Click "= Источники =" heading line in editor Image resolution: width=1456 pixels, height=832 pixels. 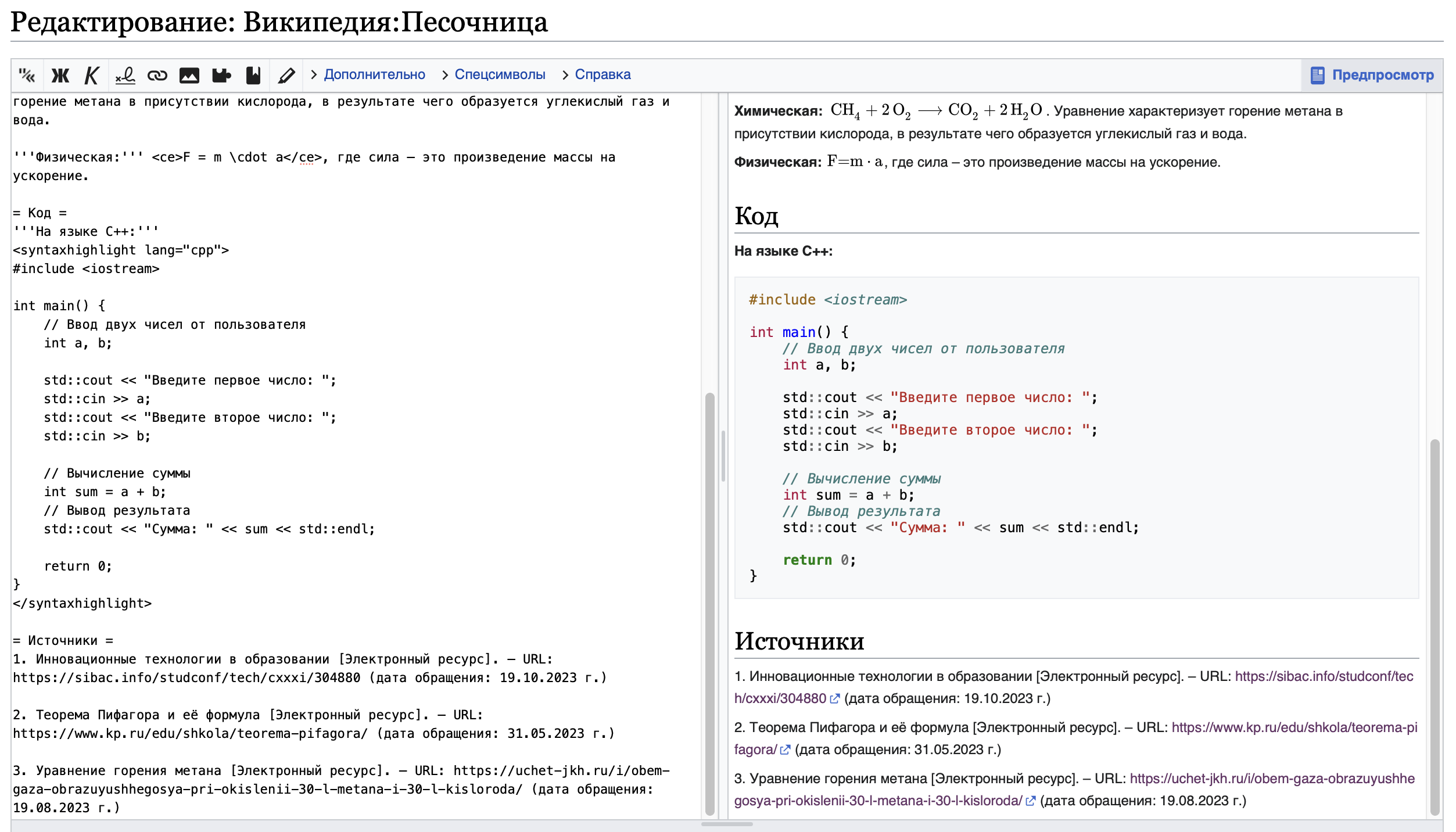63,640
